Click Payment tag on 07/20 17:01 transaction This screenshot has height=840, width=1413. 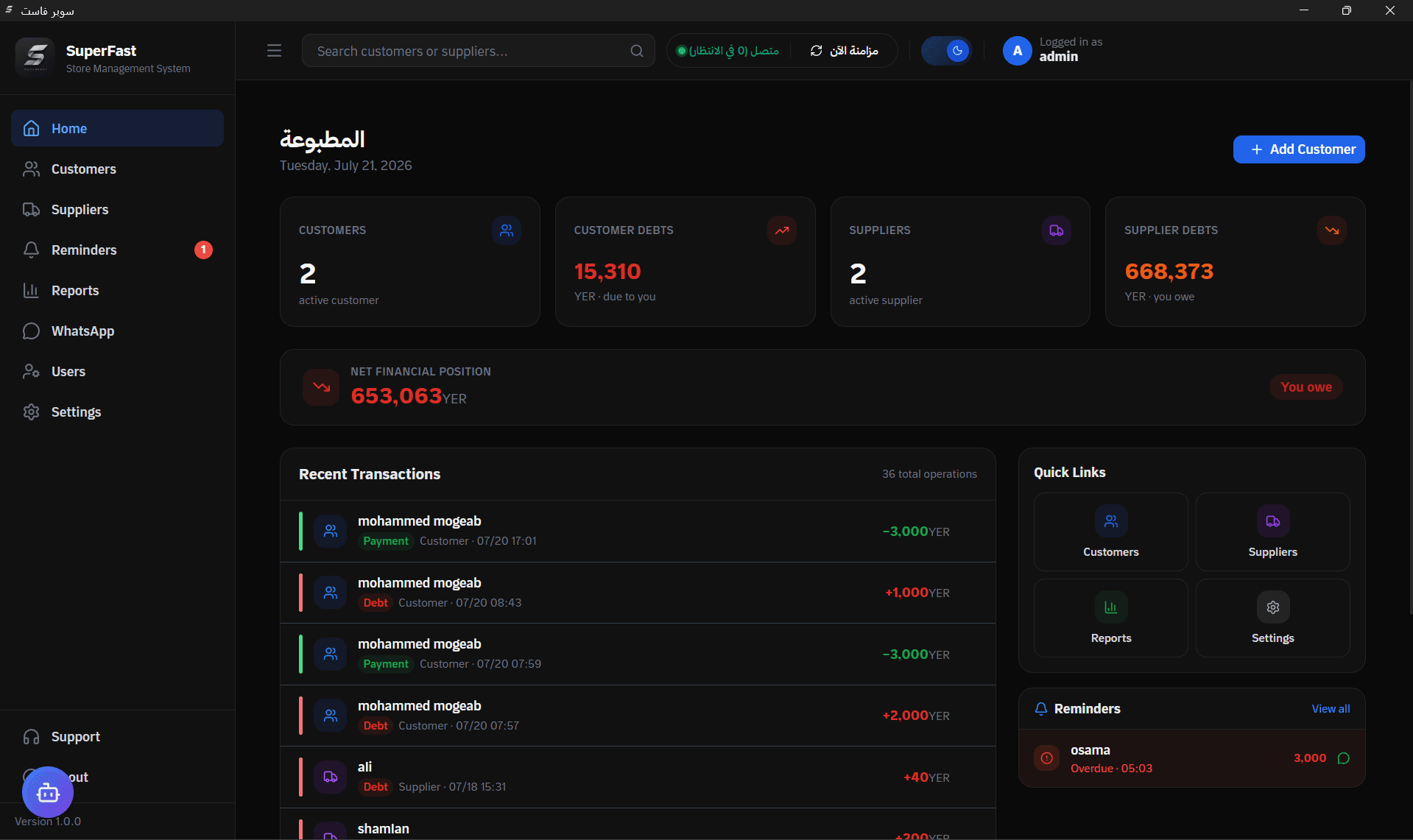coord(385,541)
